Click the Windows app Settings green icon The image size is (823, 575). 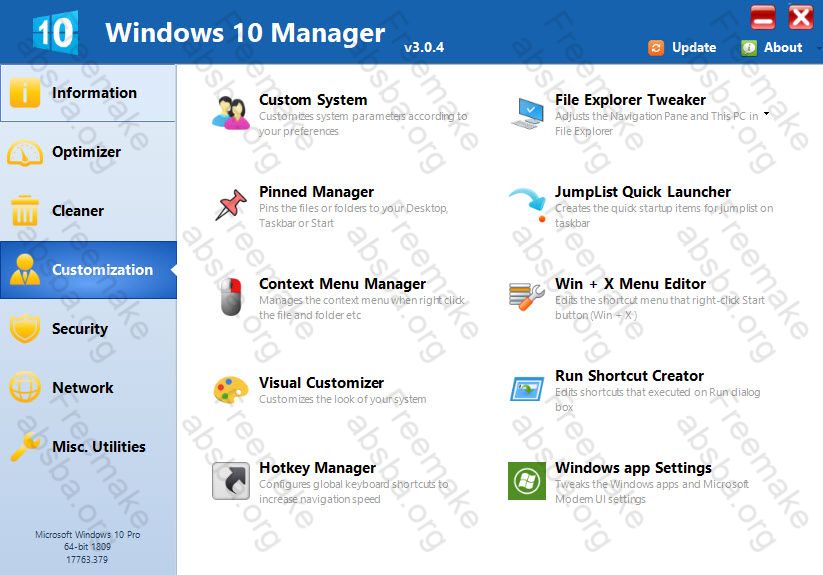coord(527,481)
